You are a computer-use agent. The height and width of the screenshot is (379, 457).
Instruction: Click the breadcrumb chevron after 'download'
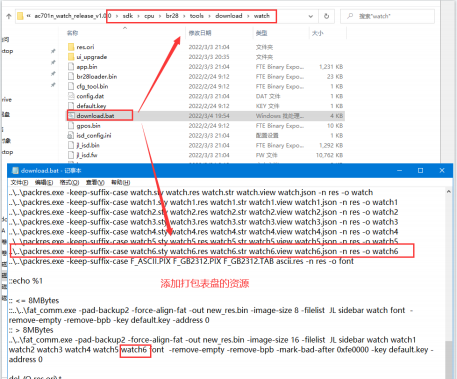[248, 16]
